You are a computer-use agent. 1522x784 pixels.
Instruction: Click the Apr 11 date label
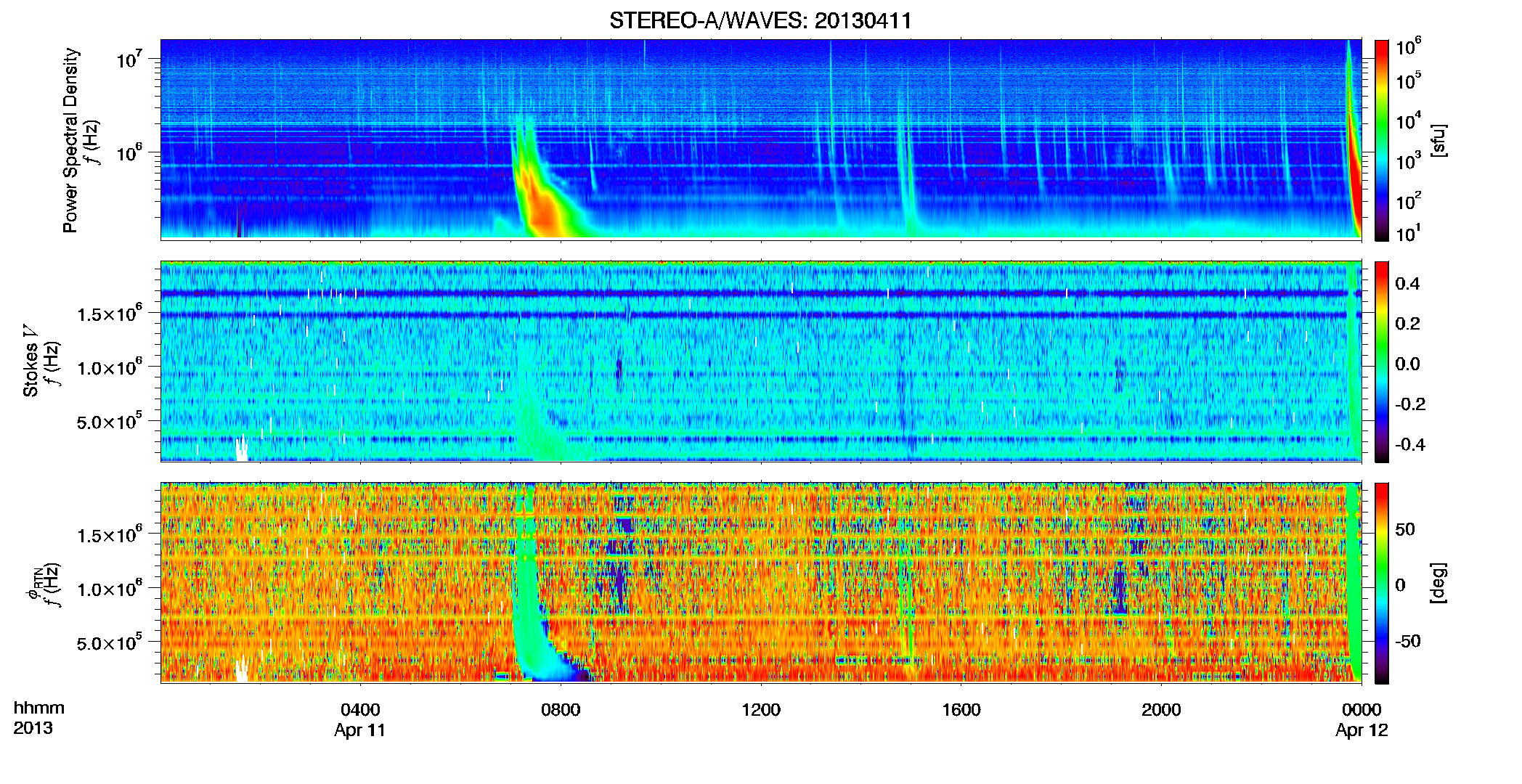click(x=359, y=730)
